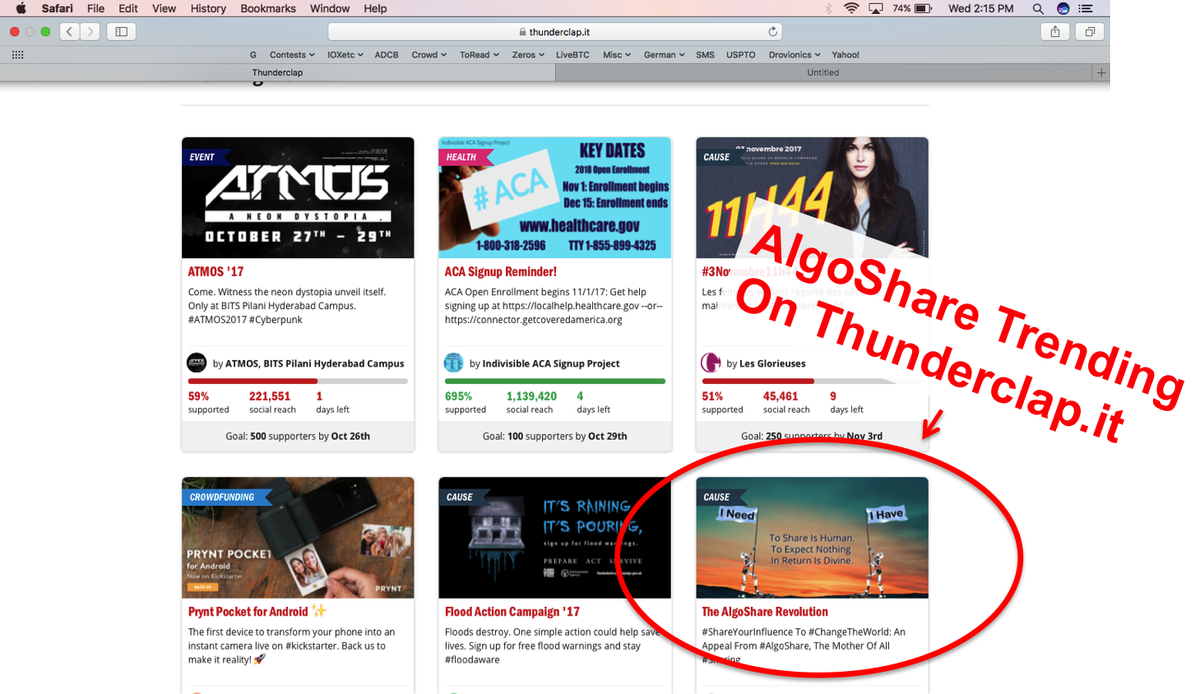Image resolution: width=1200 pixels, height=694 pixels.
Task: Click ATMOS organizer avatar icon
Action: (x=197, y=363)
